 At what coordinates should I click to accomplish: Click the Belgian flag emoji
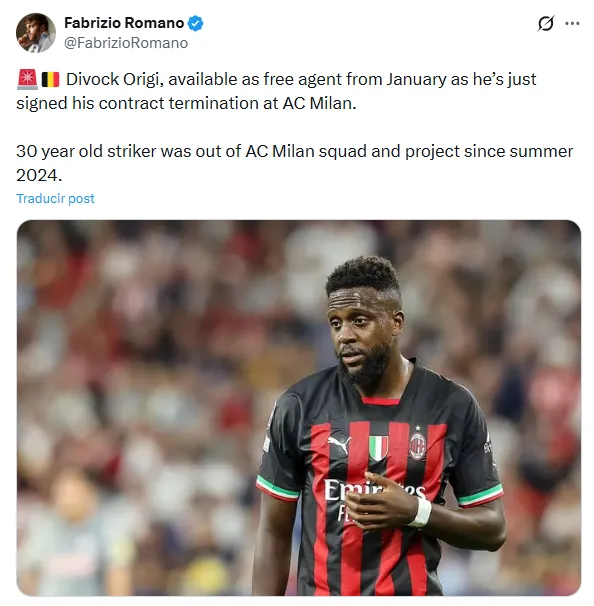[50, 80]
